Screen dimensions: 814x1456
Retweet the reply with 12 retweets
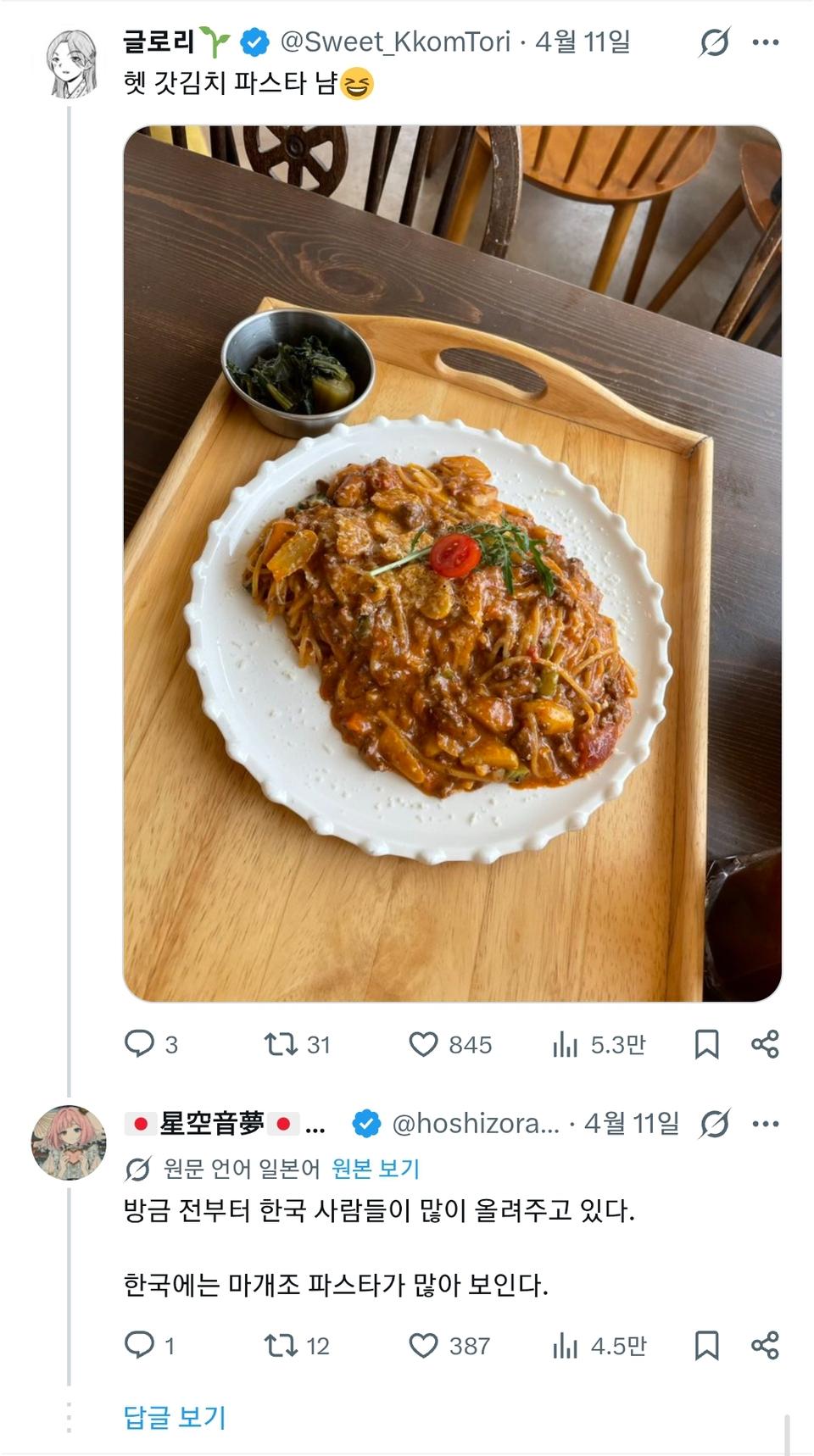(279, 1345)
